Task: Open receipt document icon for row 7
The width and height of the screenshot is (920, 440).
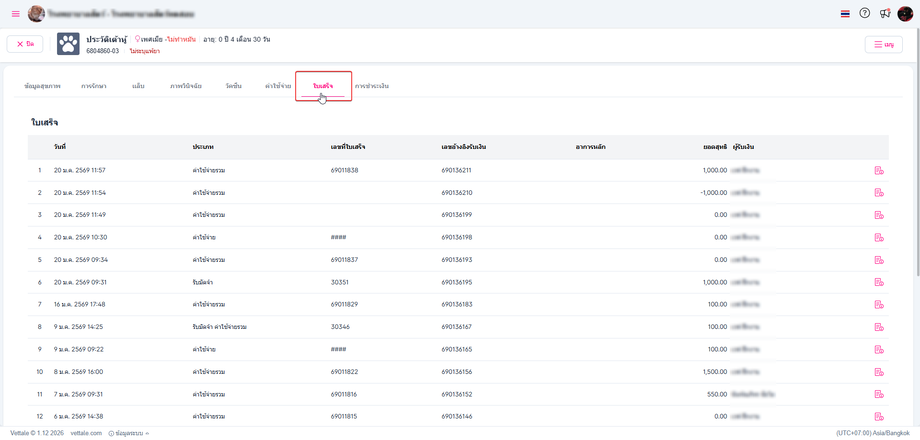Action: point(879,304)
